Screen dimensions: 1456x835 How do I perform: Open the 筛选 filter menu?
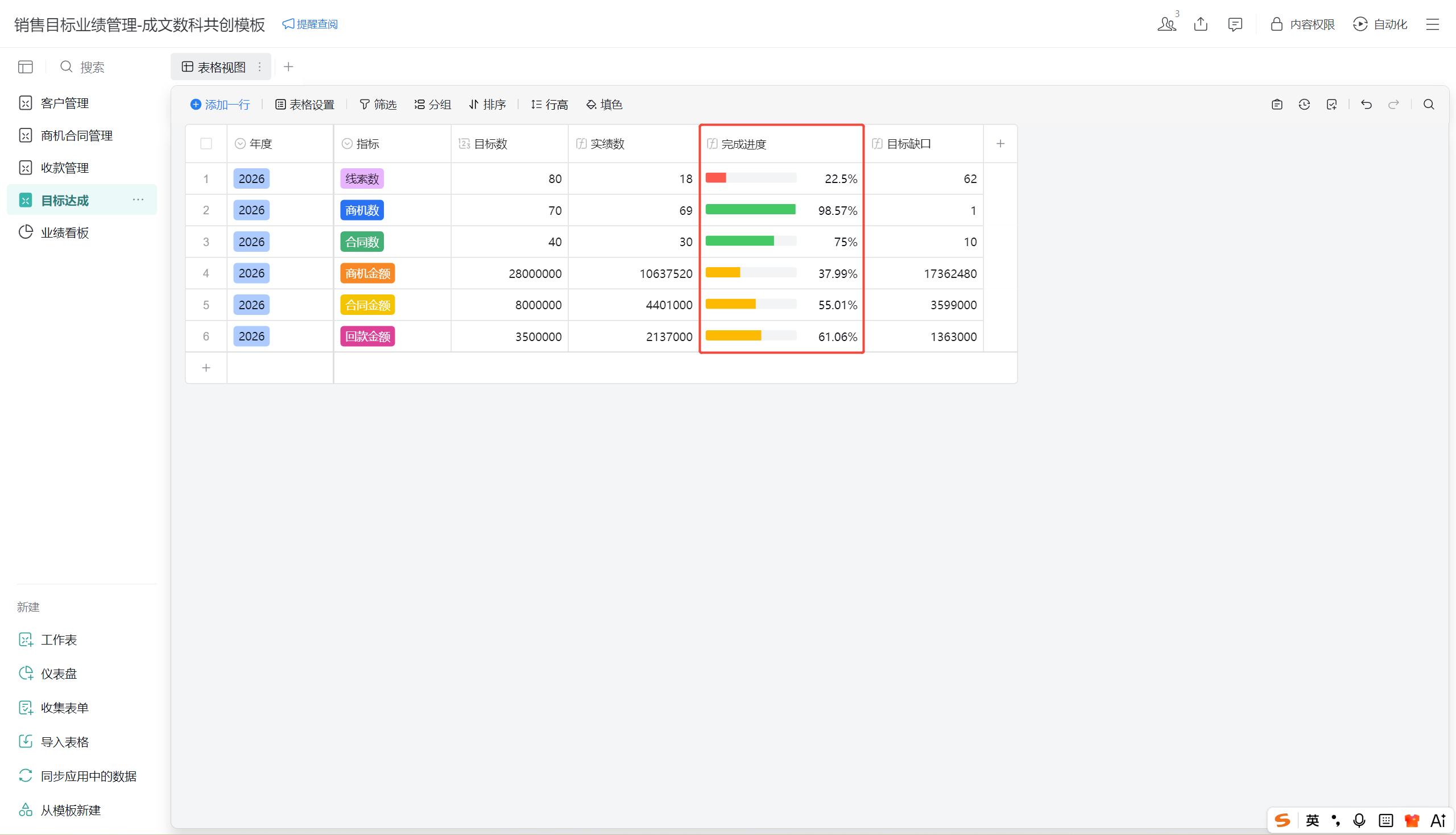pos(378,105)
